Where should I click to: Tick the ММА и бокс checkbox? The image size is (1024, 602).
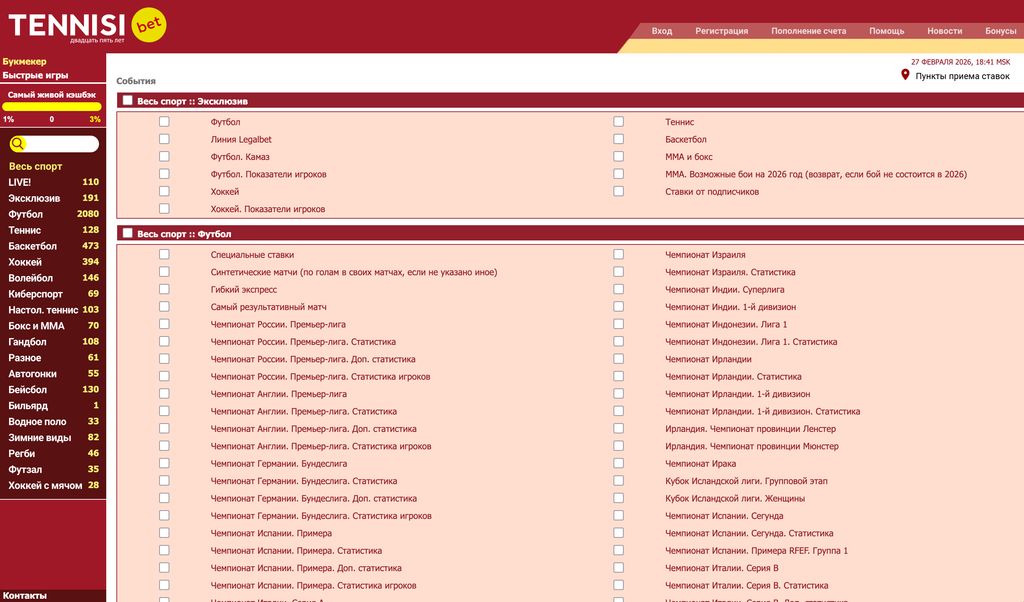[618, 156]
